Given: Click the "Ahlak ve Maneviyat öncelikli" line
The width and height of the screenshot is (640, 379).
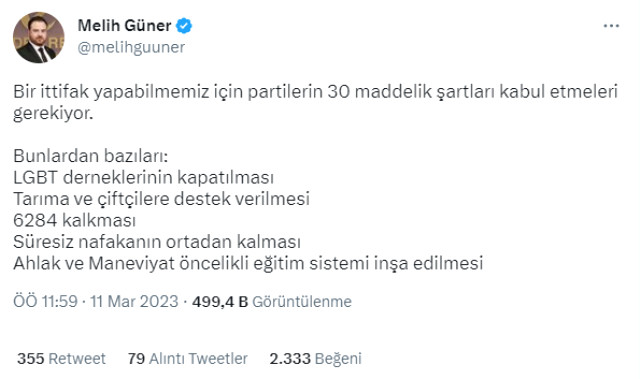Looking at the screenshot, I should [248, 263].
